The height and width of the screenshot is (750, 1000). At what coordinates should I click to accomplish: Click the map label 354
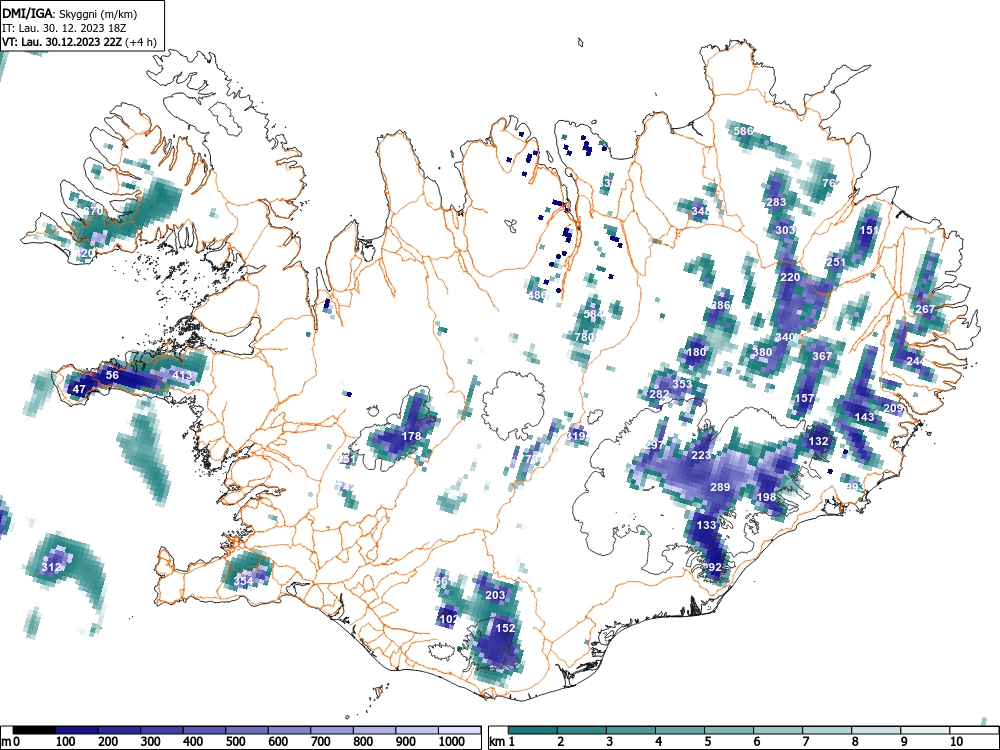click(243, 581)
